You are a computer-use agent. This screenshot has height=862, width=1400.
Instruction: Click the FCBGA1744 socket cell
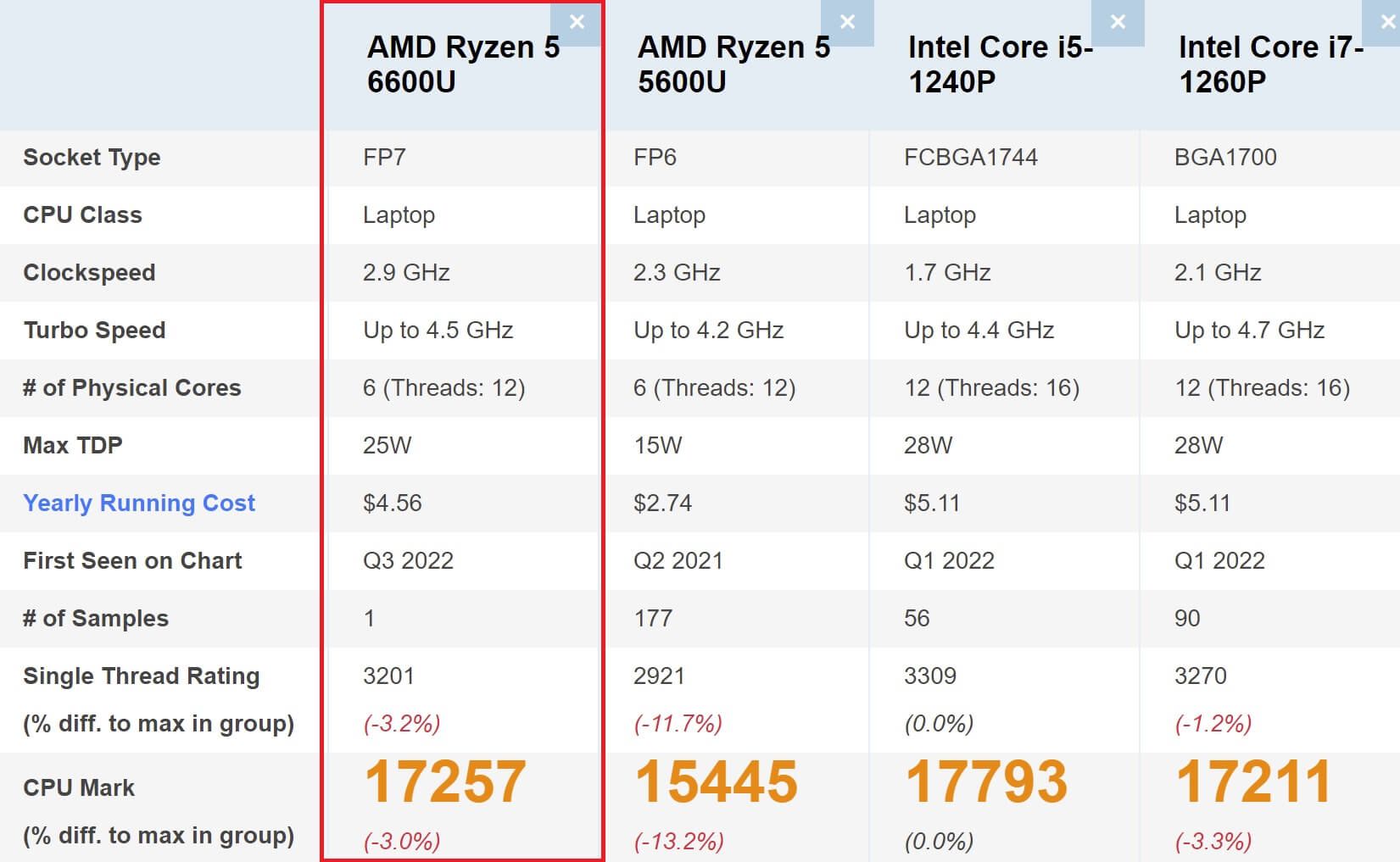tap(971, 158)
